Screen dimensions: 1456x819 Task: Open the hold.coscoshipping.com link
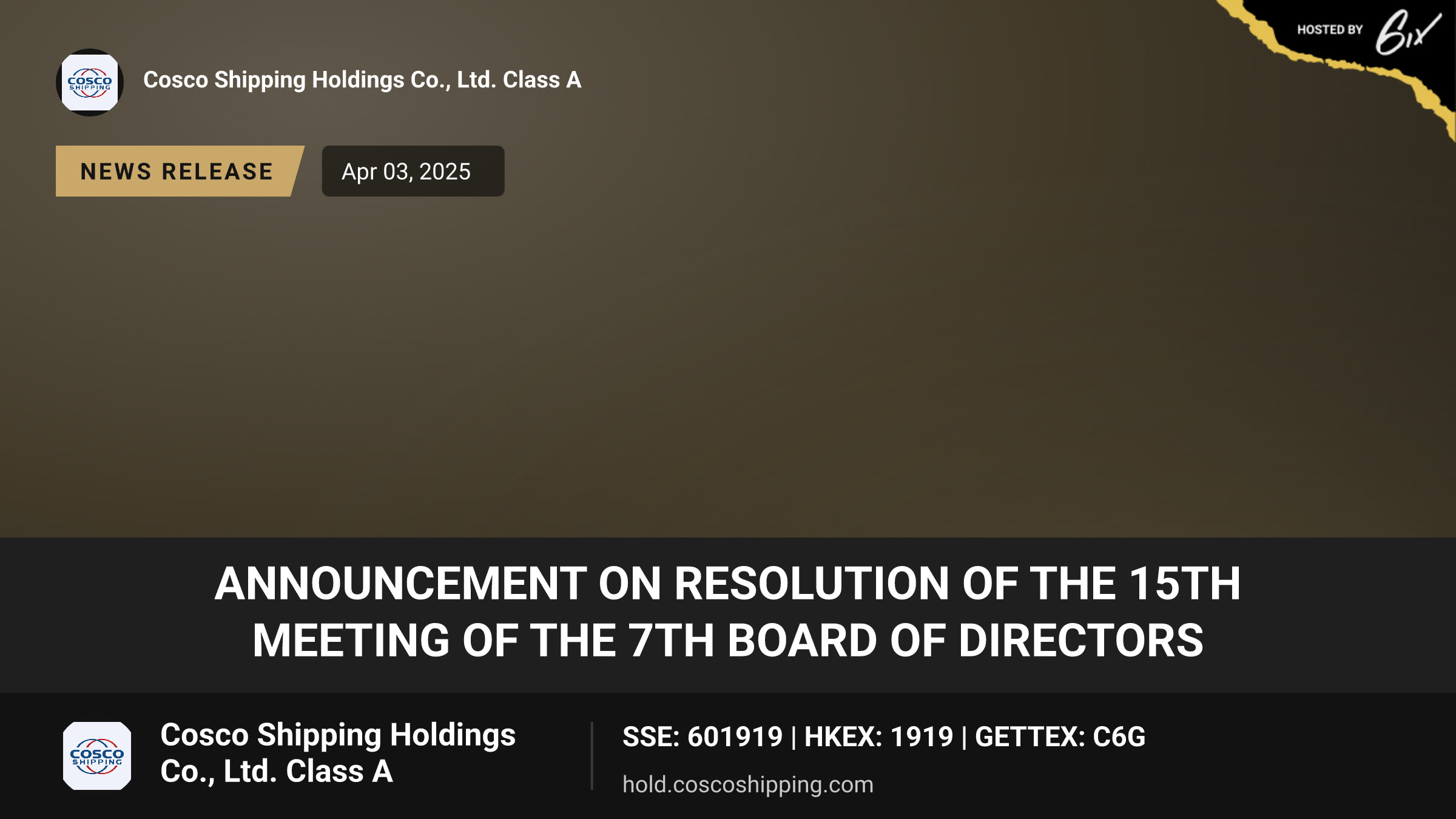pos(748,784)
